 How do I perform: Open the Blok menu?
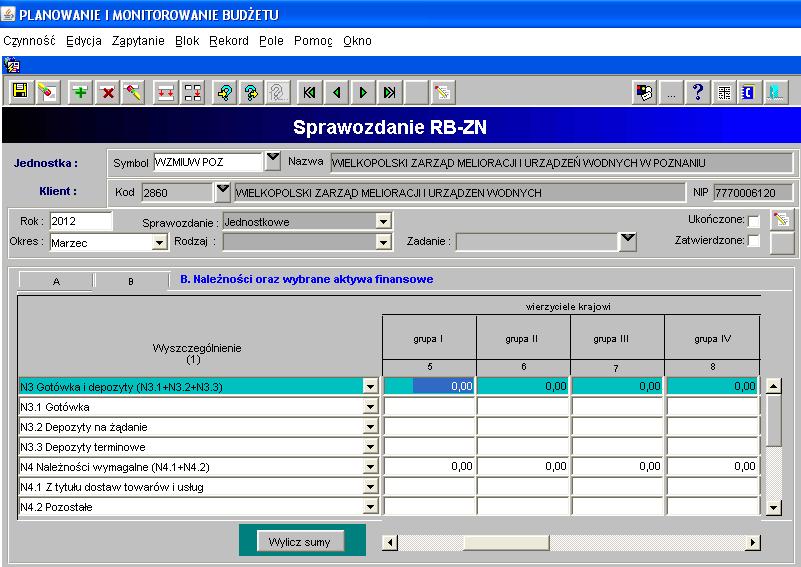[187, 41]
